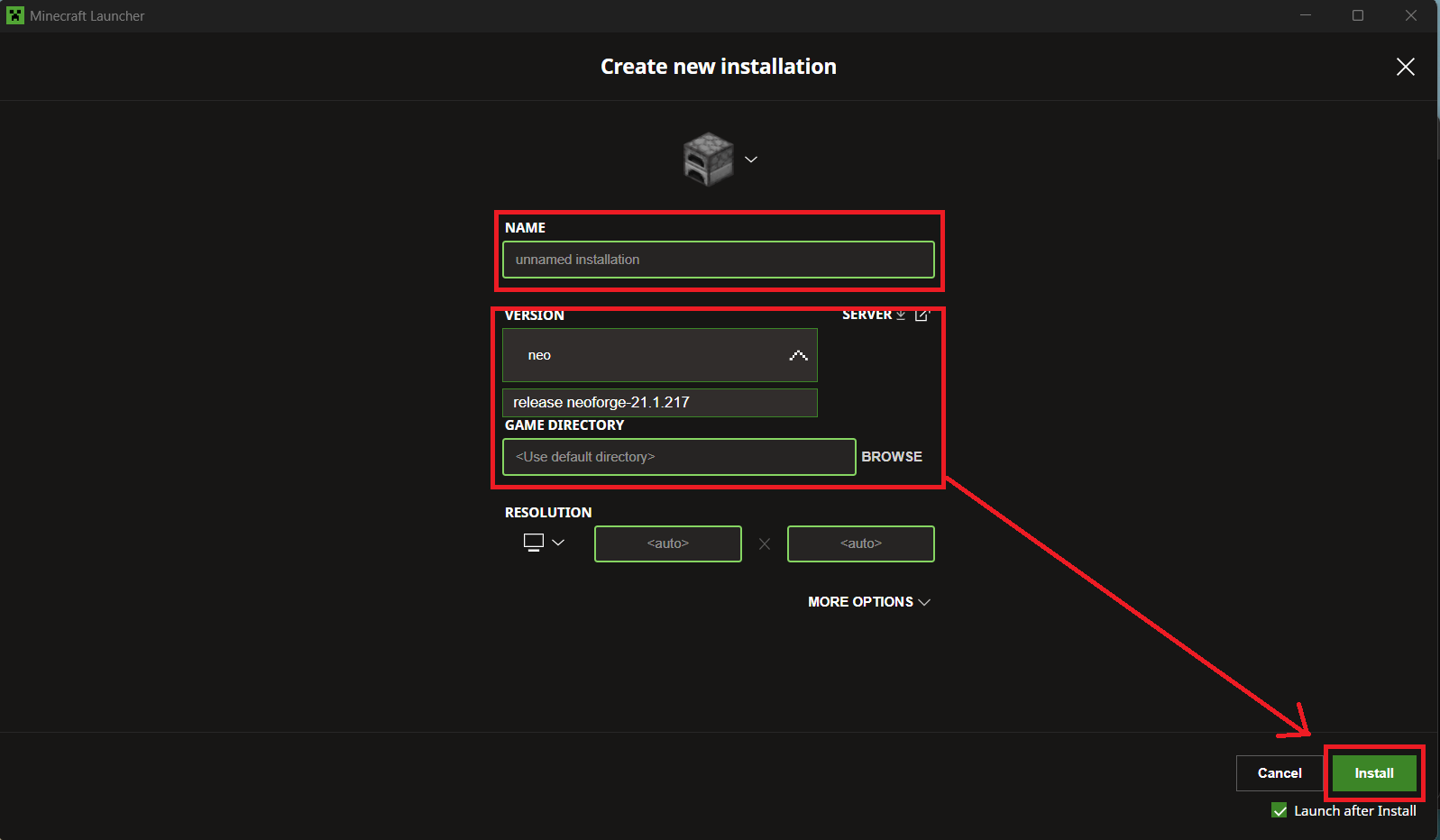1440x840 pixels.
Task: Open the resolution monitor preset dropdown
Action: click(x=545, y=543)
